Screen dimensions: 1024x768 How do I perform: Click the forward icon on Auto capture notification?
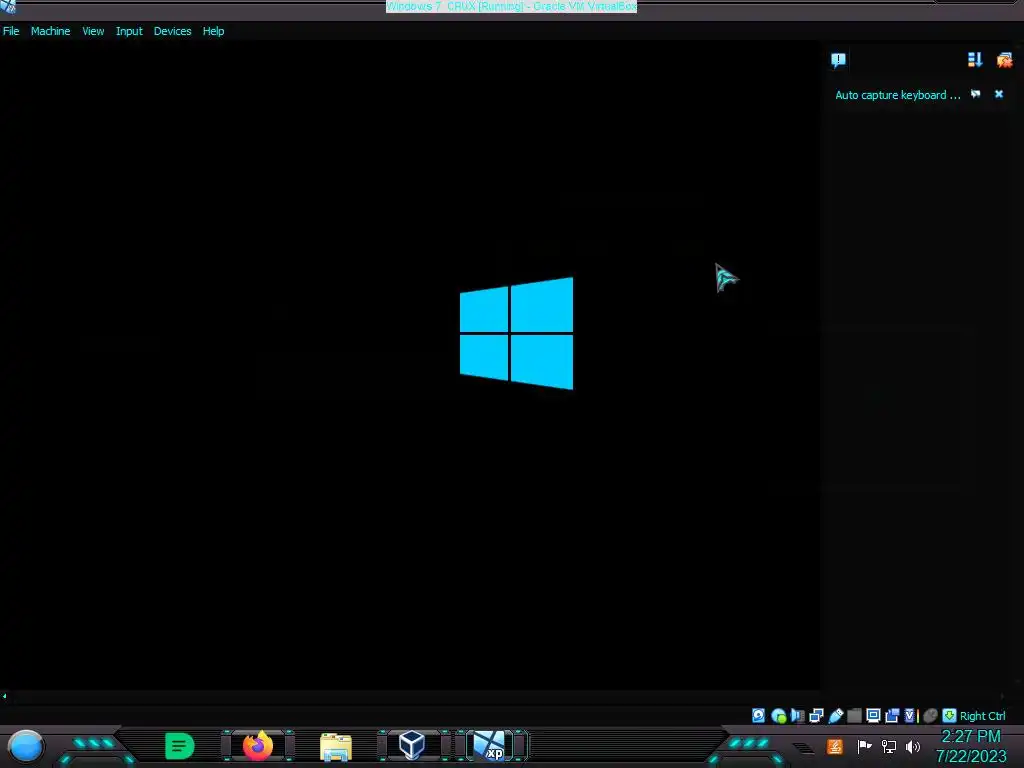(976, 94)
